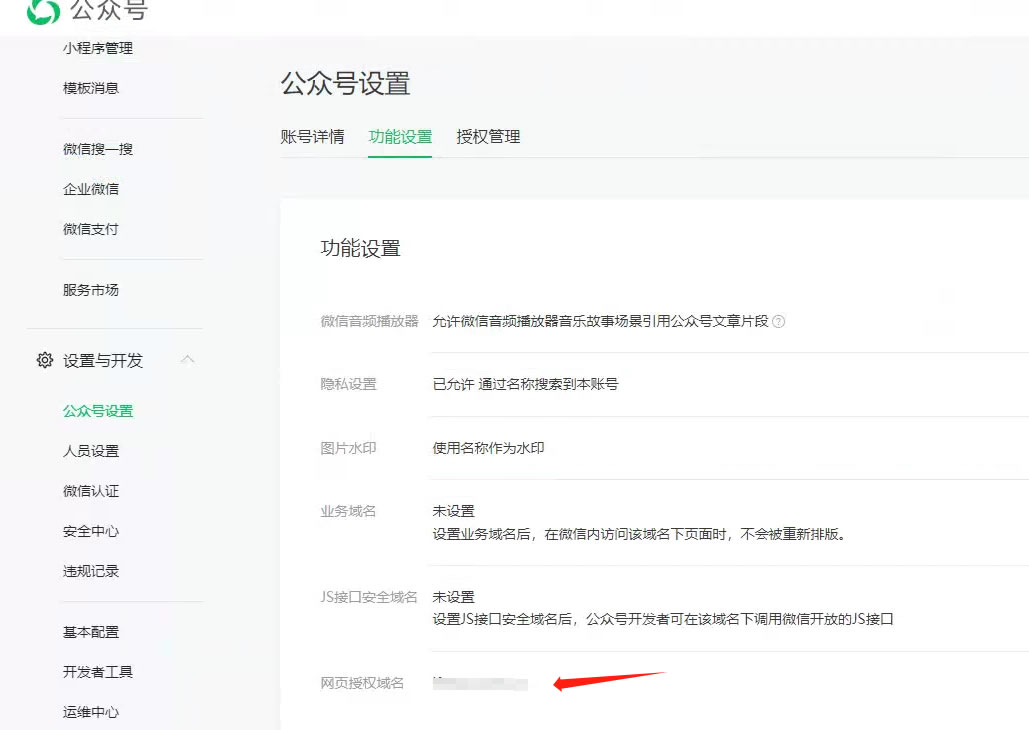Select 公众号设置 in the sidebar
This screenshot has width=1029, height=730.
pos(98,411)
